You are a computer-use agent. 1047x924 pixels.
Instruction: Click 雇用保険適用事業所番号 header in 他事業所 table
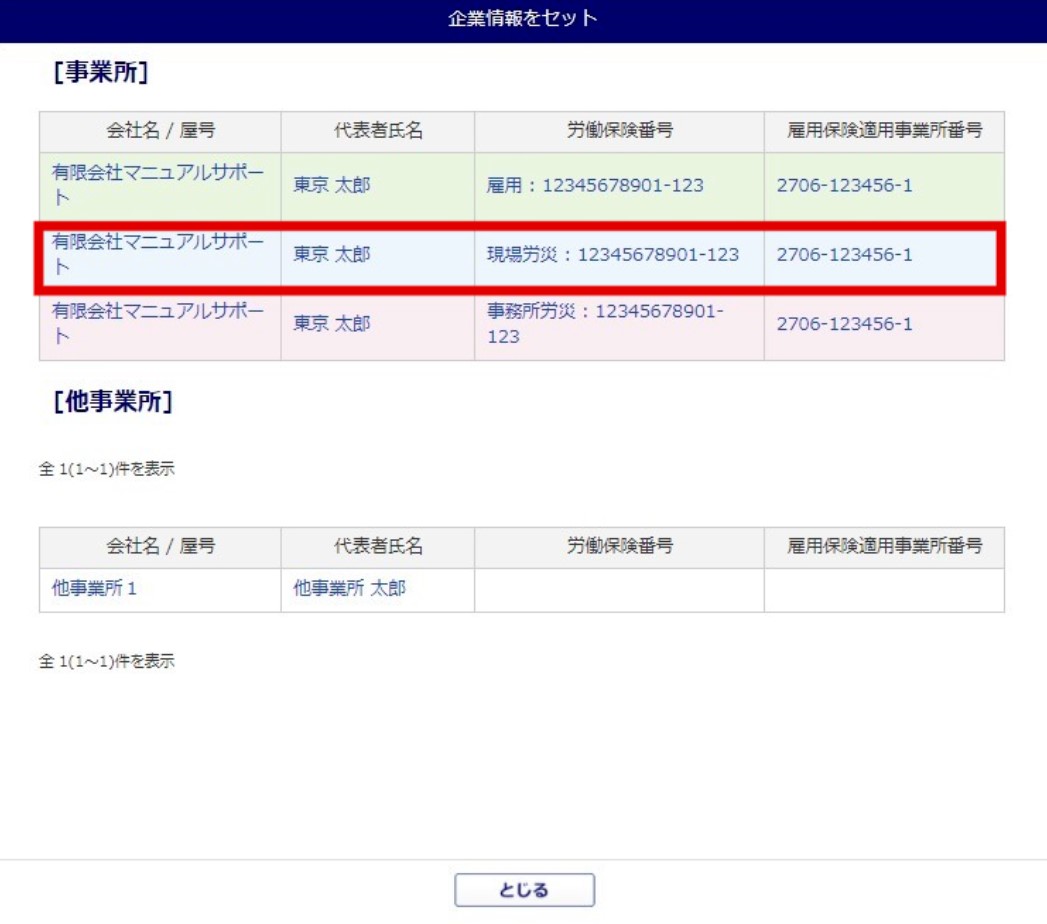click(884, 546)
